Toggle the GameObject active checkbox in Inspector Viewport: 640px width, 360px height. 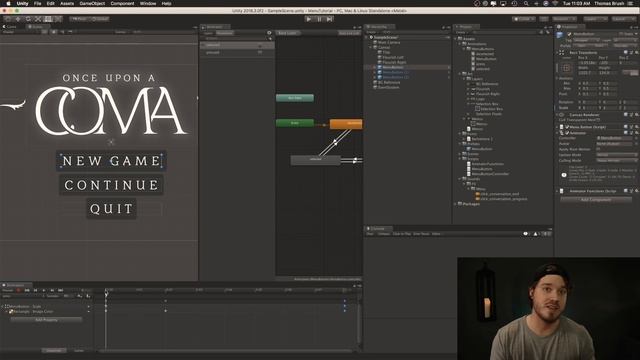[569, 34]
